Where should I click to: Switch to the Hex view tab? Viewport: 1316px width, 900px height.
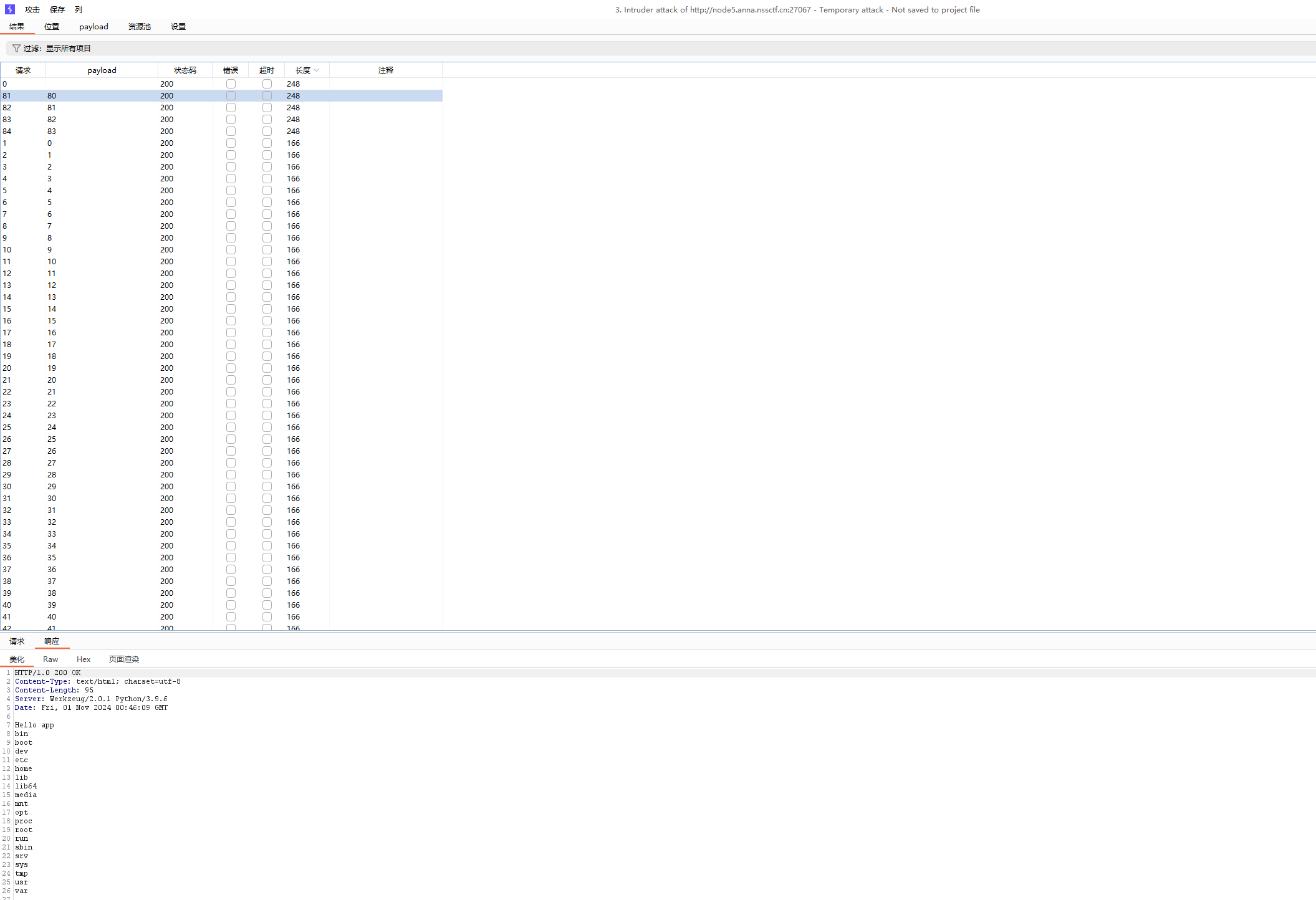point(84,659)
